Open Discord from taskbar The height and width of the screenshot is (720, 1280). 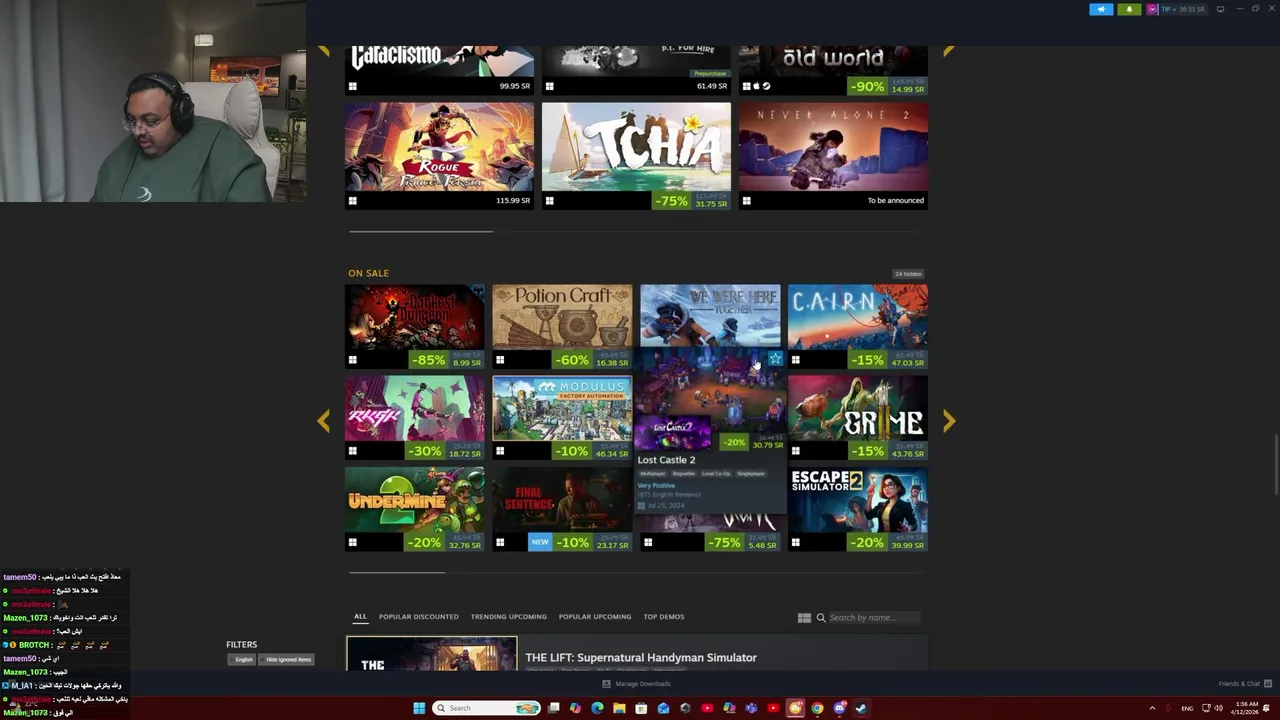pyautogui.click(x=839, y=708)
